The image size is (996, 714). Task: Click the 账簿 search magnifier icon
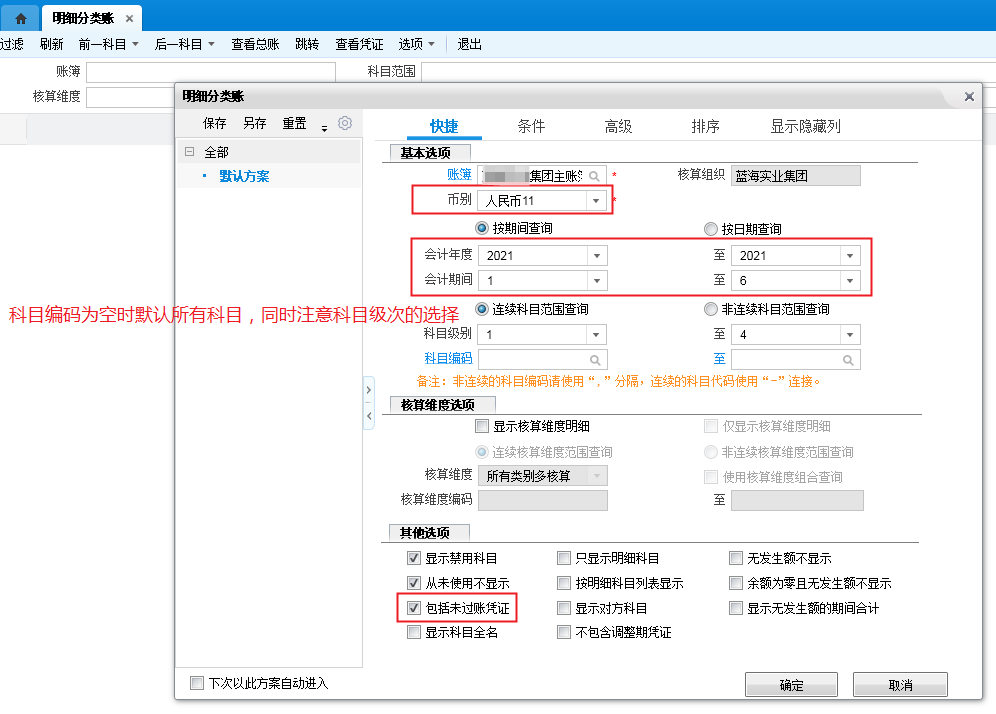pos(595,176)
